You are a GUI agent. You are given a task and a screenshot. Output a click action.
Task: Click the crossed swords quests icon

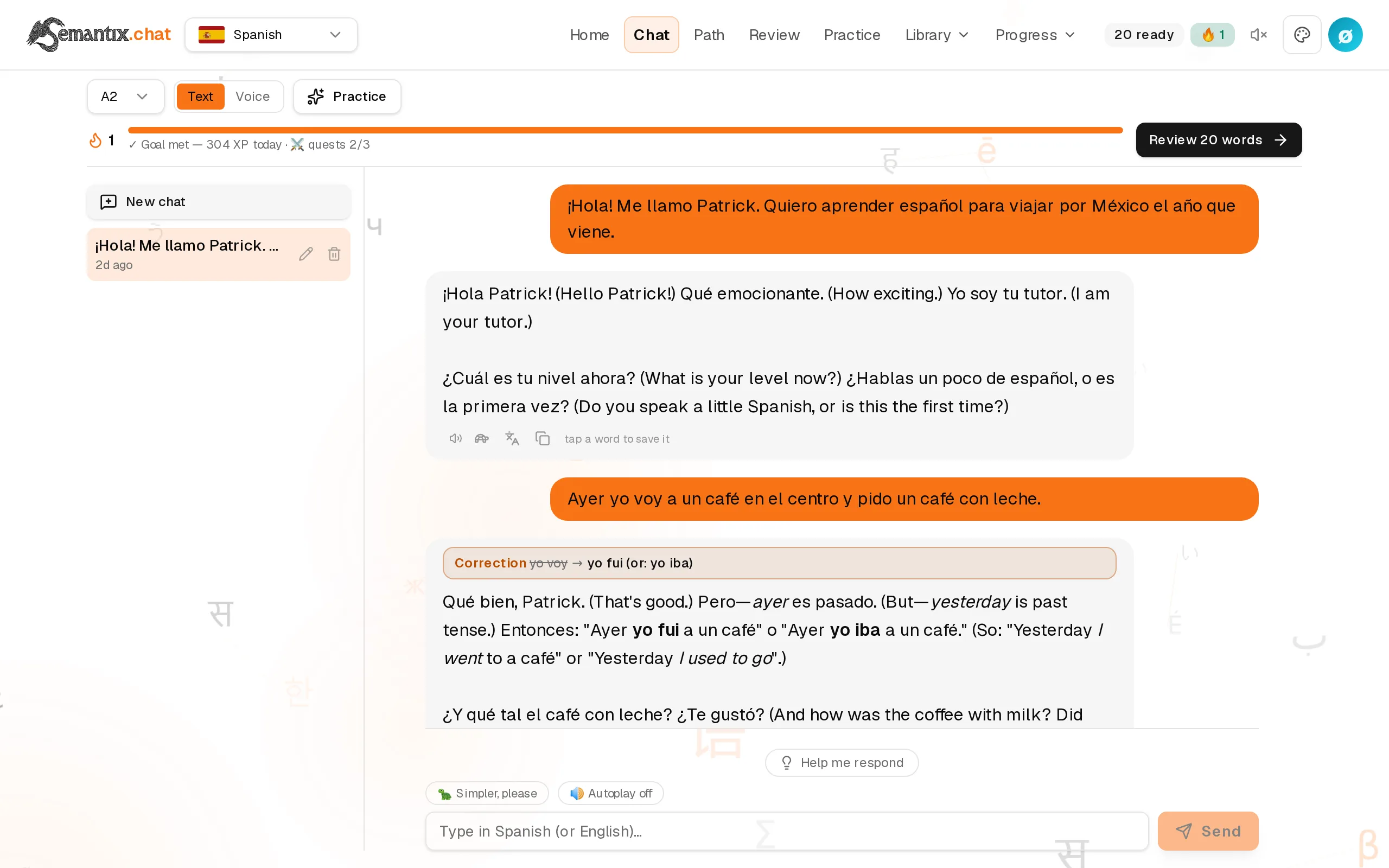[x=297, y=145]
